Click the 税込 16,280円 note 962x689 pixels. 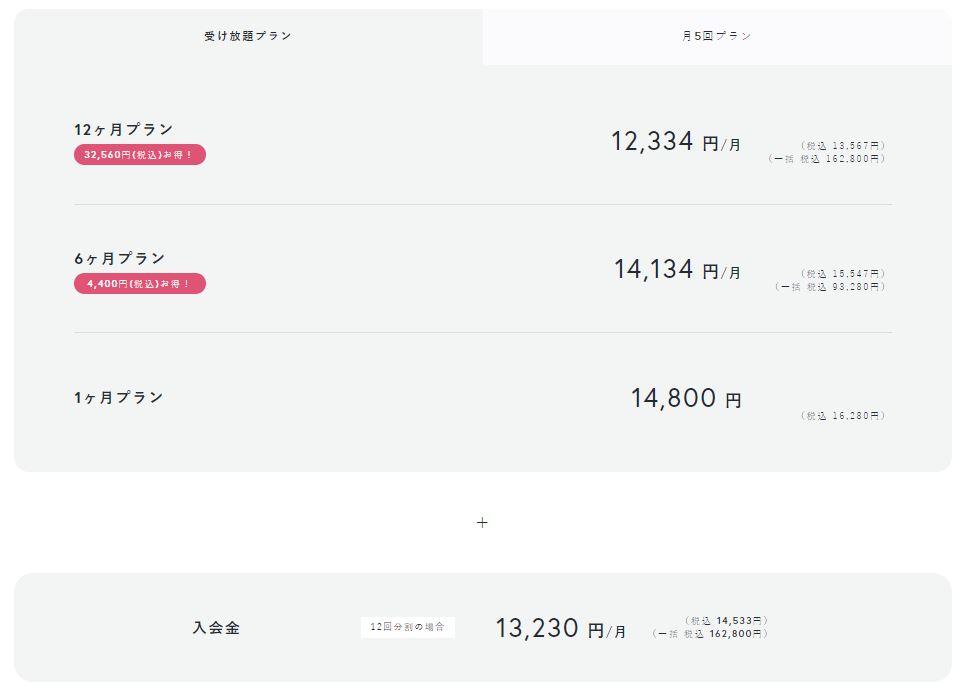(843, 416)
